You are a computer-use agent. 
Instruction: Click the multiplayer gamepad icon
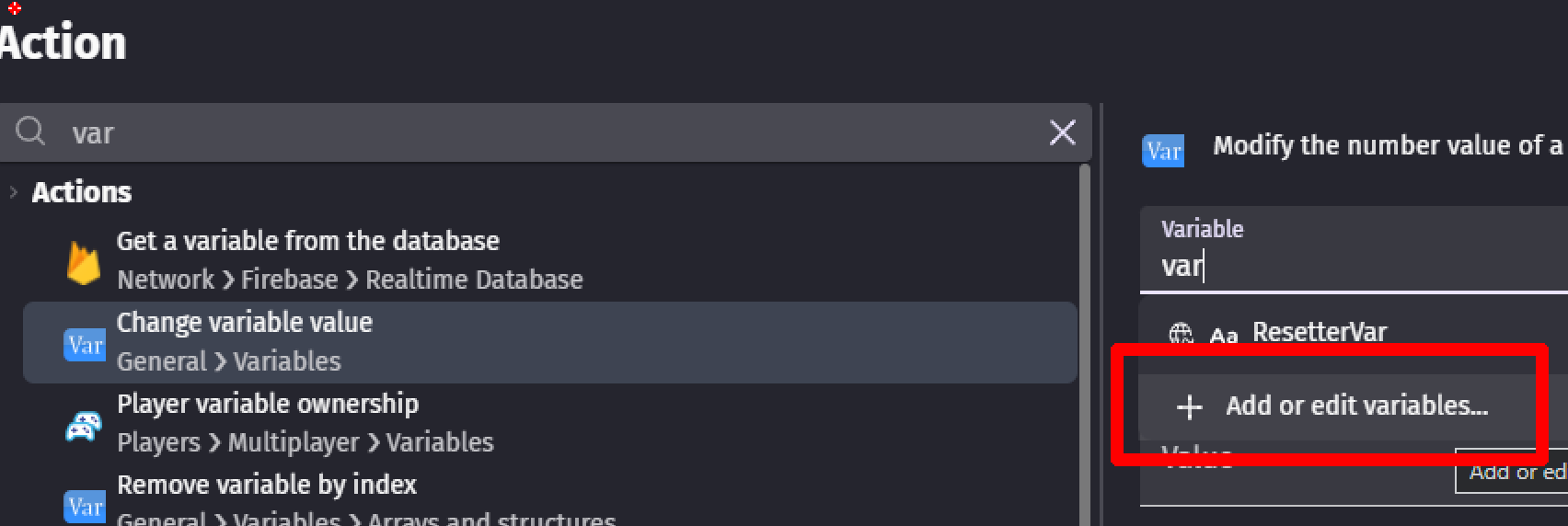84,426
